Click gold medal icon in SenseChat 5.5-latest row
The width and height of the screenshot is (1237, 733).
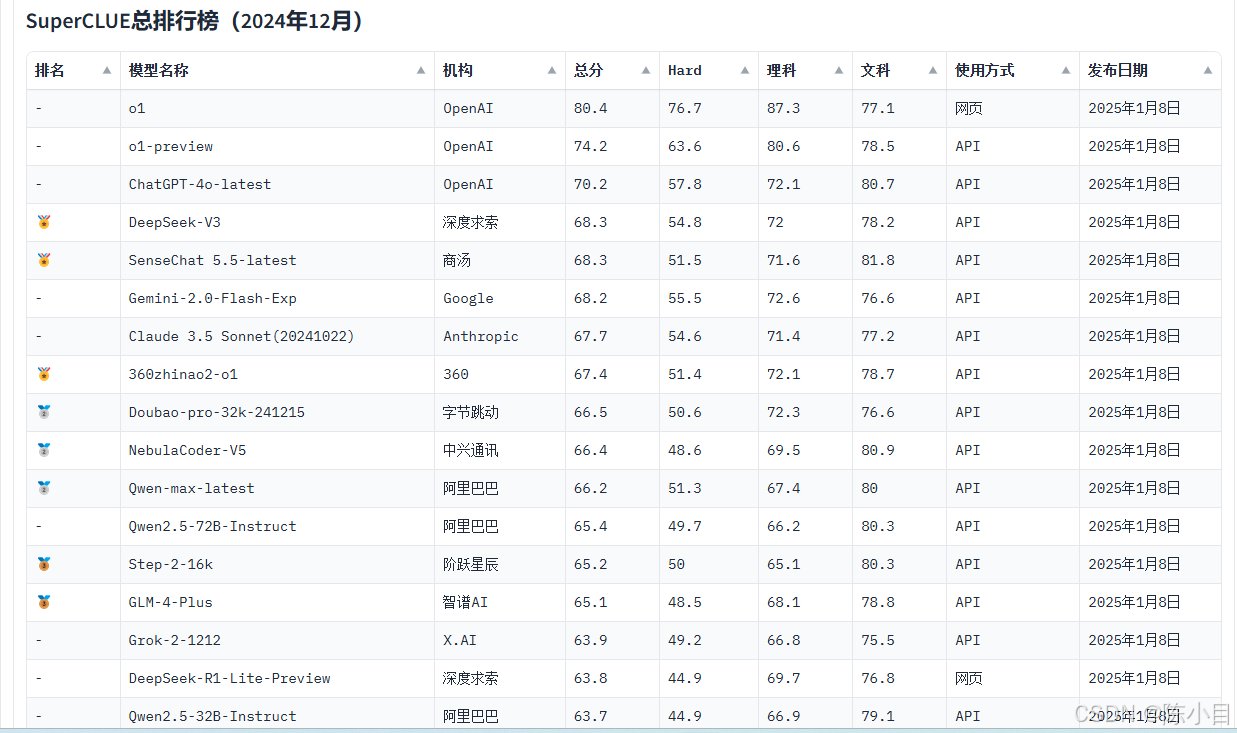[43, 260]
